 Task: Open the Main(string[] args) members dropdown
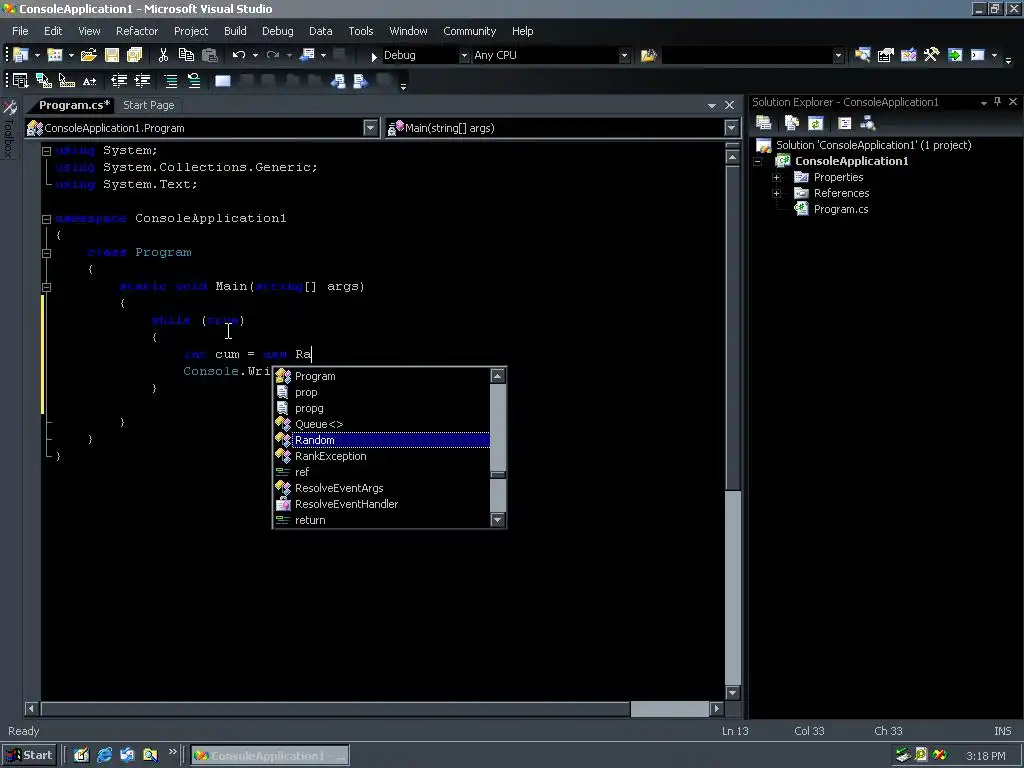[x=731, y=128]
